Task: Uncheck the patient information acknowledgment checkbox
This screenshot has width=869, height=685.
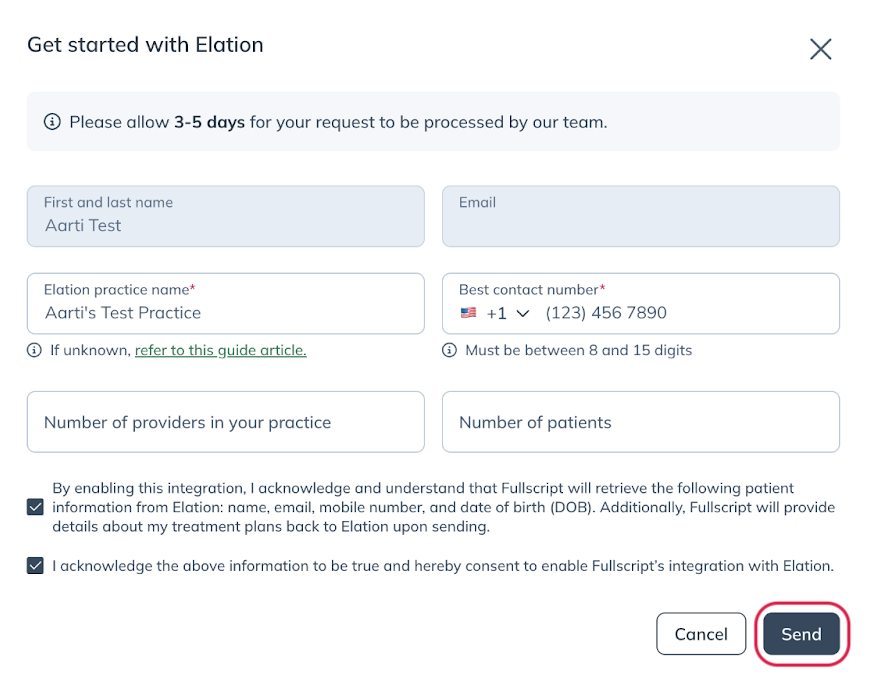Action: pos(35,507)
